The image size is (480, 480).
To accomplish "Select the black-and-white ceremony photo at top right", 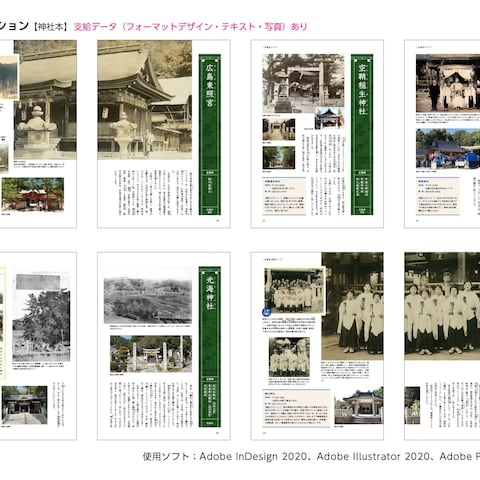I will [448, 83].
